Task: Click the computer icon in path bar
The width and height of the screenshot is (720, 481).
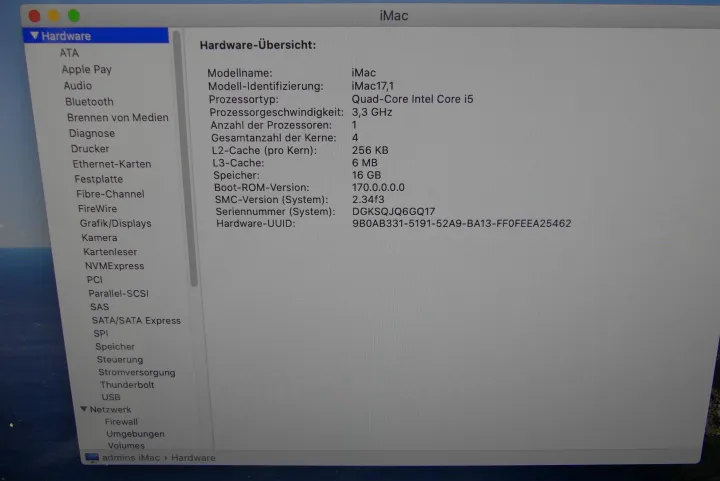Action: (x=92, y=458)
